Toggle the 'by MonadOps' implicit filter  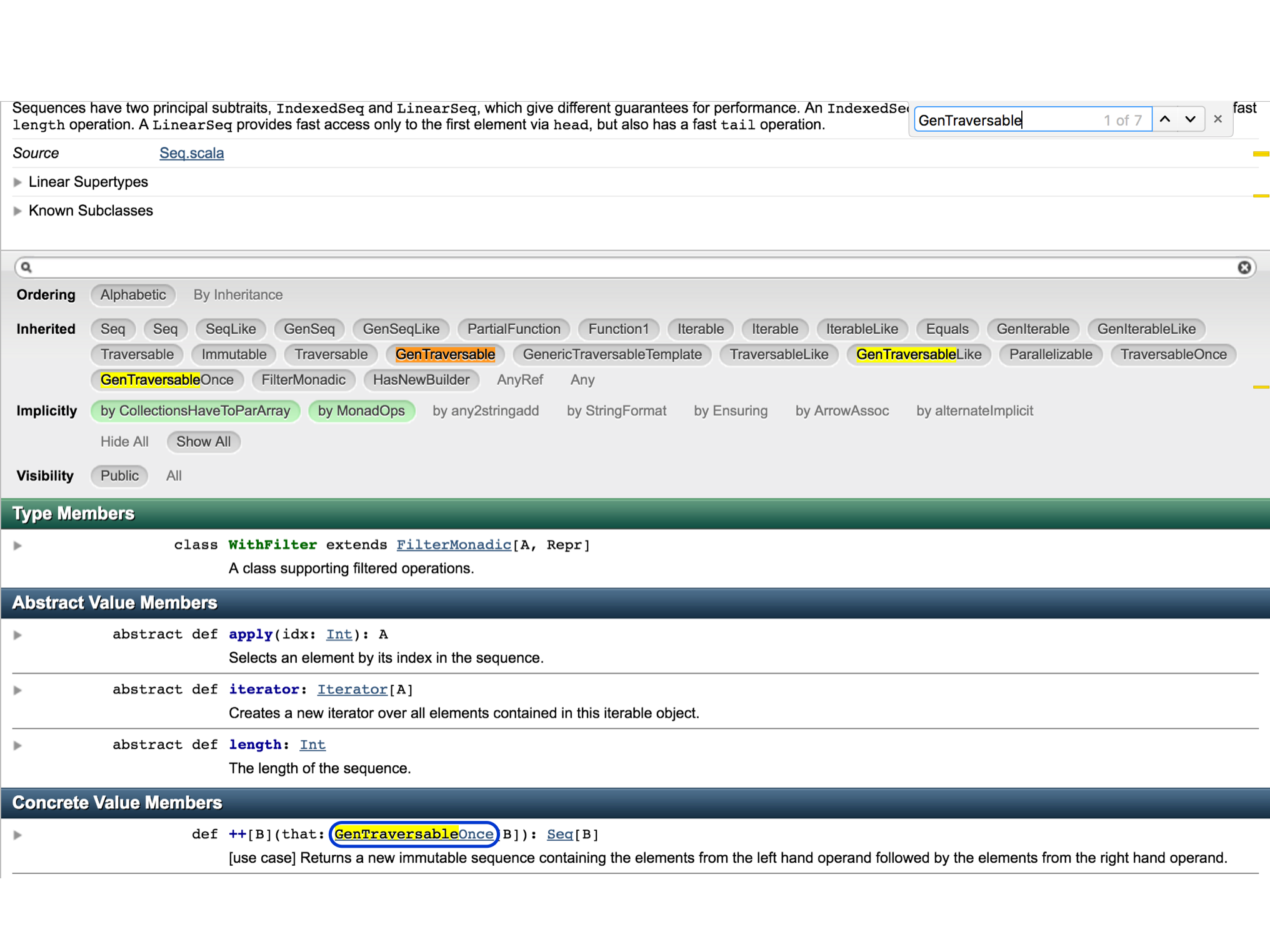(x=362, y=410)
